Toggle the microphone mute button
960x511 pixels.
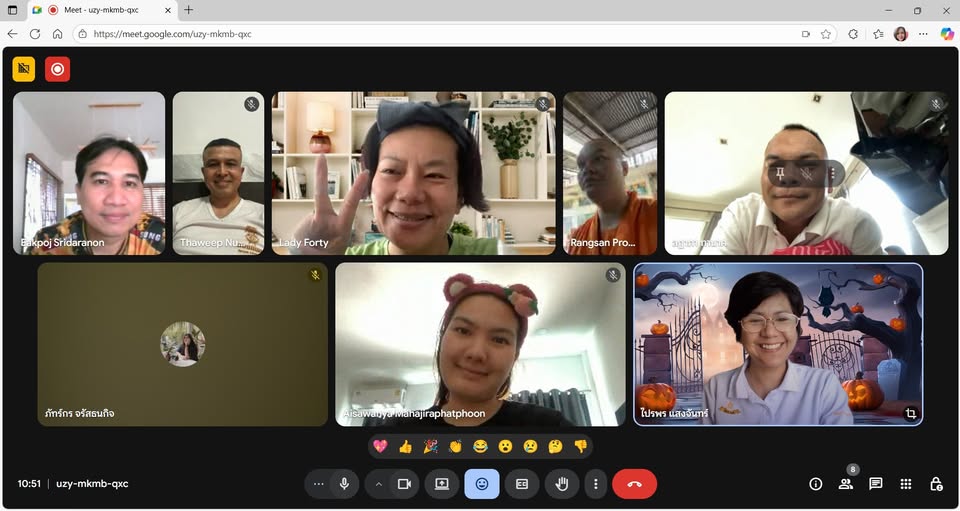(x=344, y=484)
